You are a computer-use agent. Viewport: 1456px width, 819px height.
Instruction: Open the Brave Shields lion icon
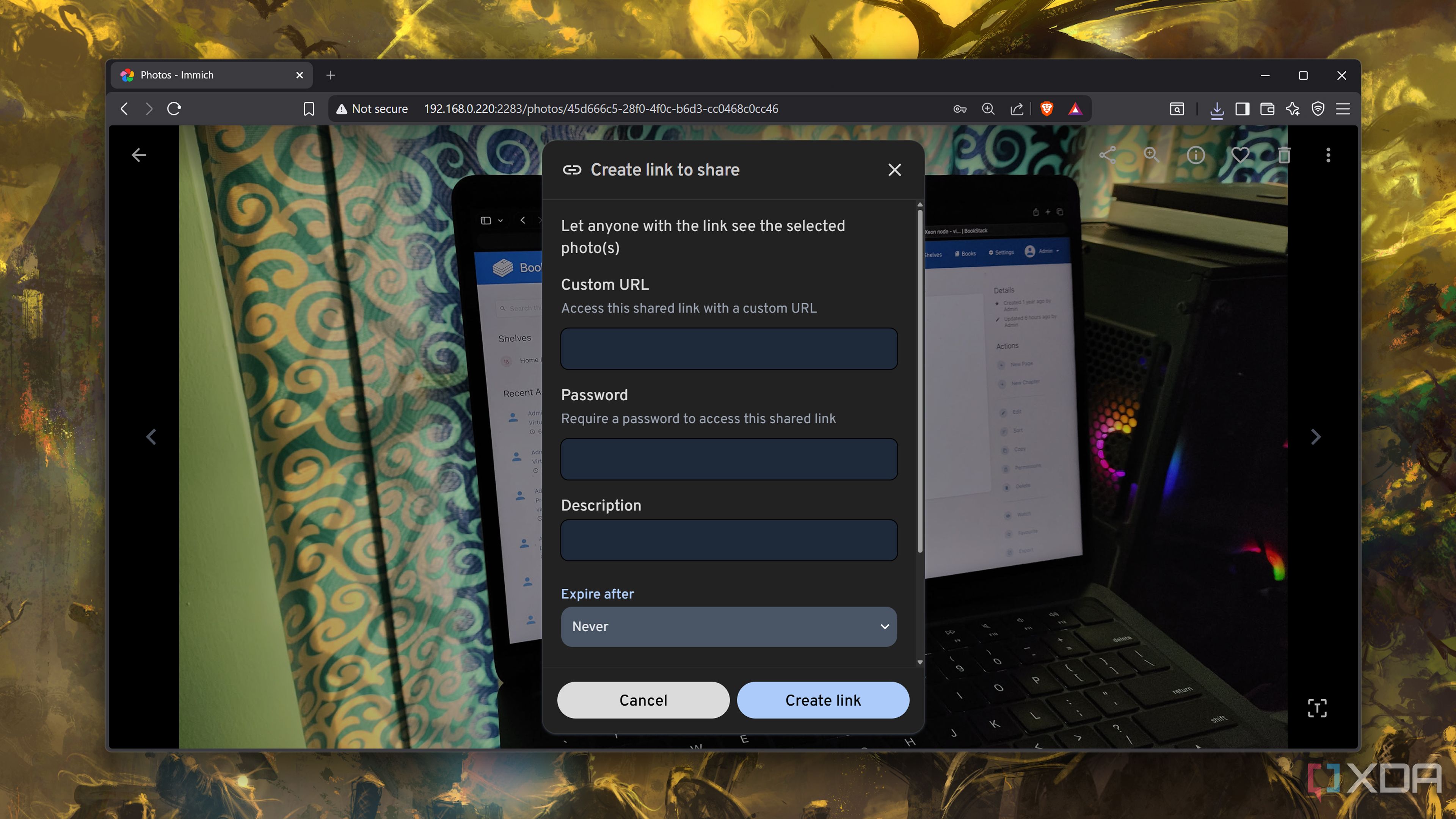(1047, 108)
